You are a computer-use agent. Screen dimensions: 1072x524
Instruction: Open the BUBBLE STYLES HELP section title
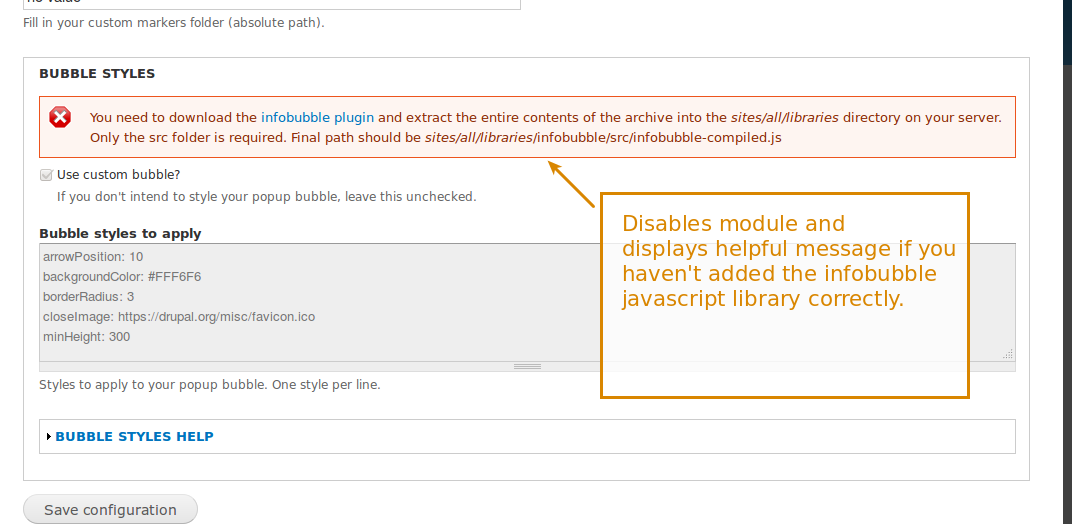(134, 437)
